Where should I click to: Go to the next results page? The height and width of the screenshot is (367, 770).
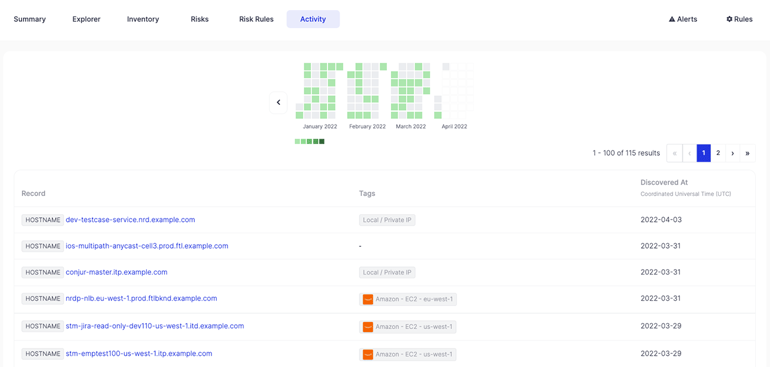point(733,153)
